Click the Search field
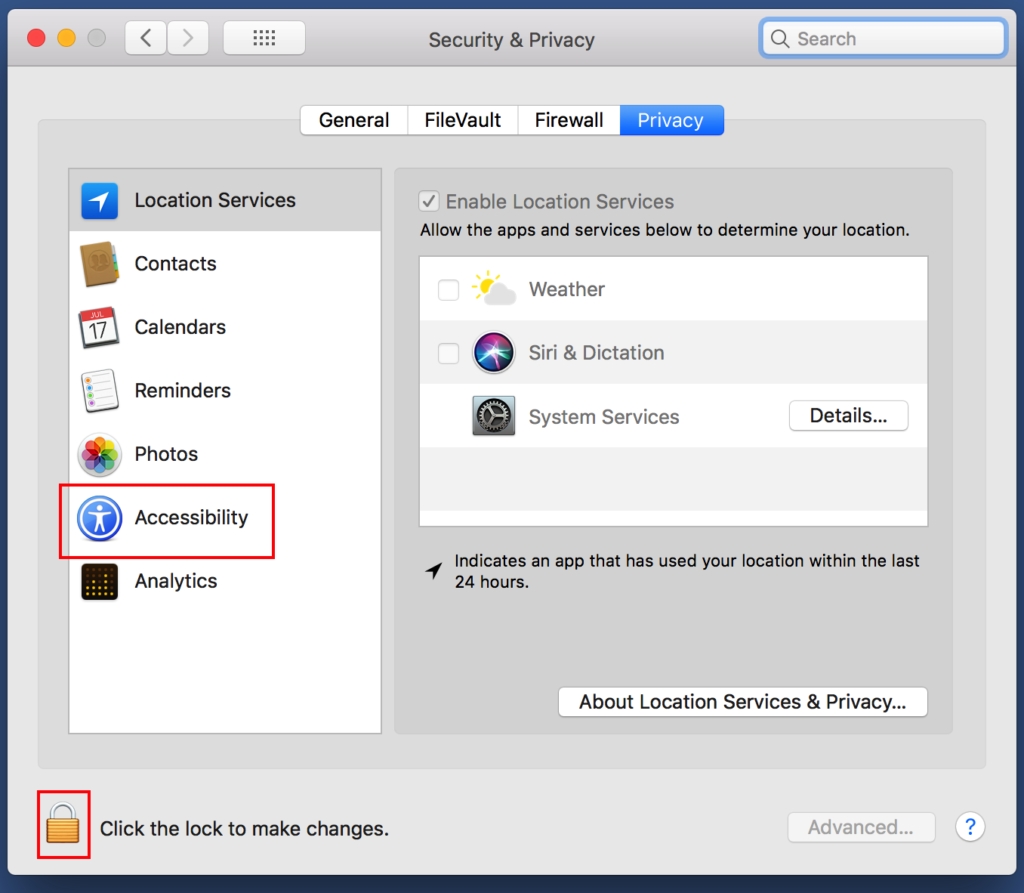This screenshot has width=1024, height=893. tap(882, 39)
